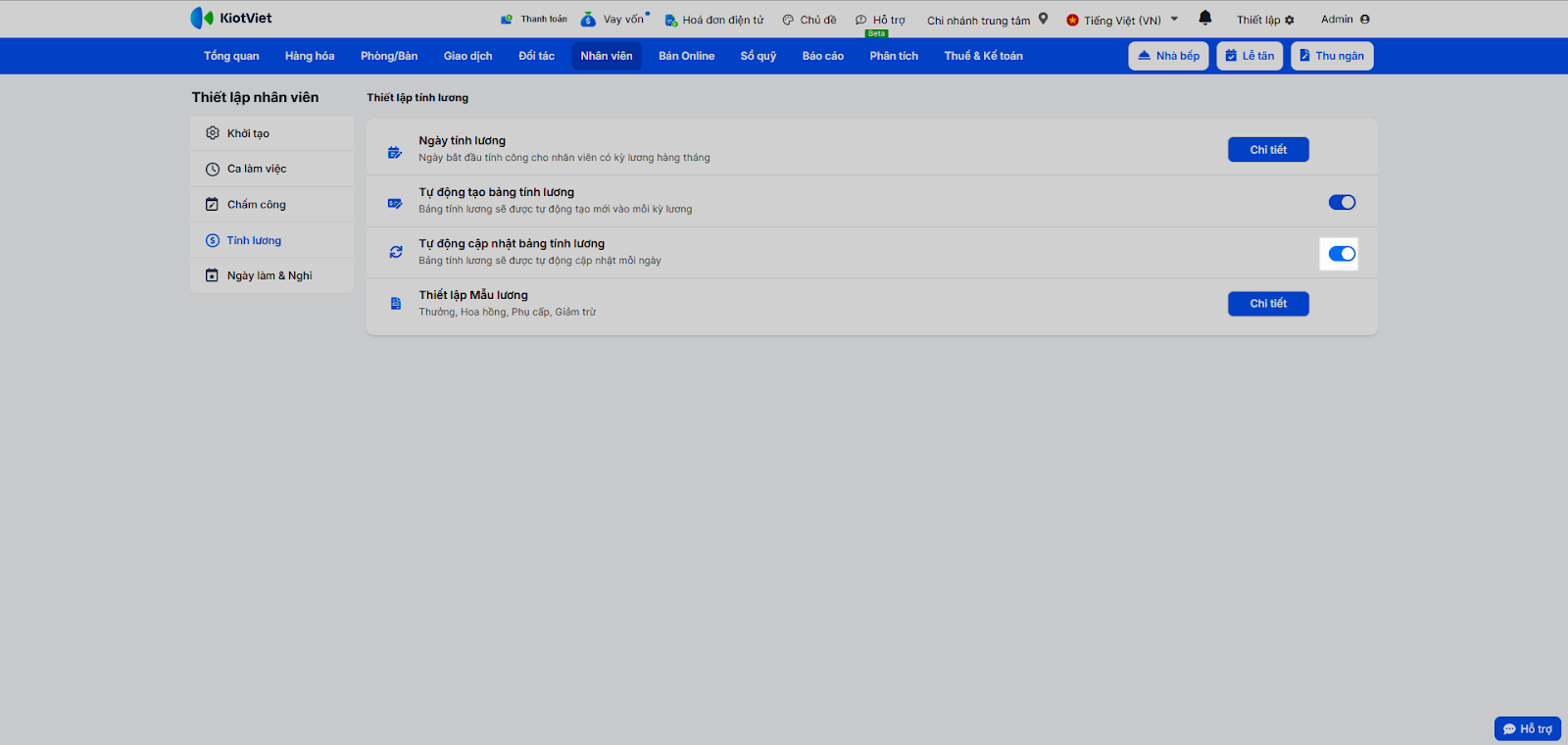Viewport: 1568px width, 745px height.
Task: Click the Hỗ trợ chat bubble icon
Action: point(861,20)
